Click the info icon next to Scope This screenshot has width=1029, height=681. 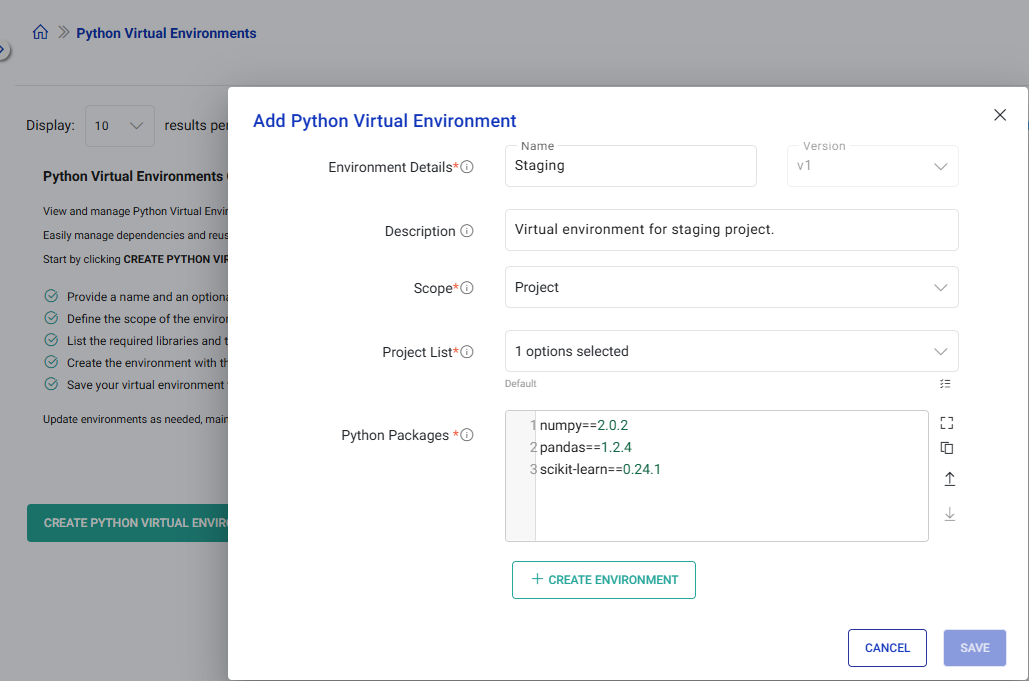[x=467, y=287]
